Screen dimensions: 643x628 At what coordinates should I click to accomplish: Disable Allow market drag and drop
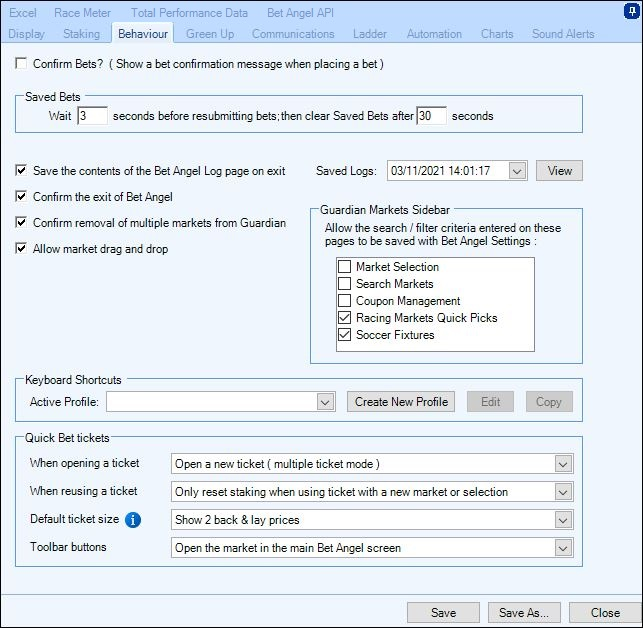[21, 248]
